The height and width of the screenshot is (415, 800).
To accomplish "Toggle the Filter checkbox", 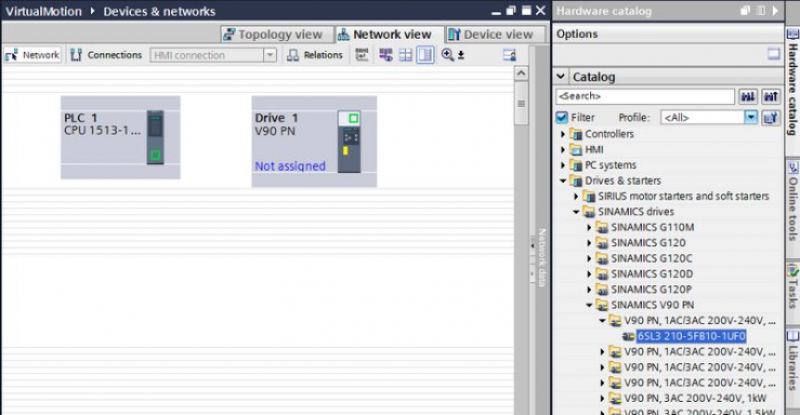I will (x=562, y=117).
